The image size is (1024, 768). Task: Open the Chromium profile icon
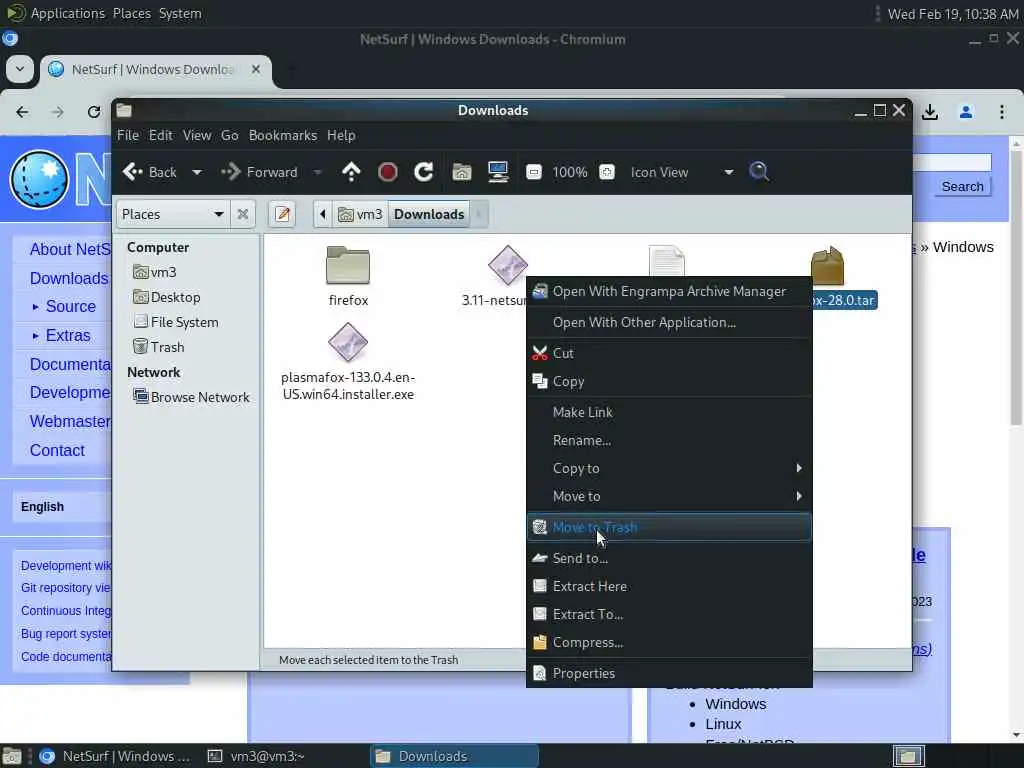coord(966,112)
